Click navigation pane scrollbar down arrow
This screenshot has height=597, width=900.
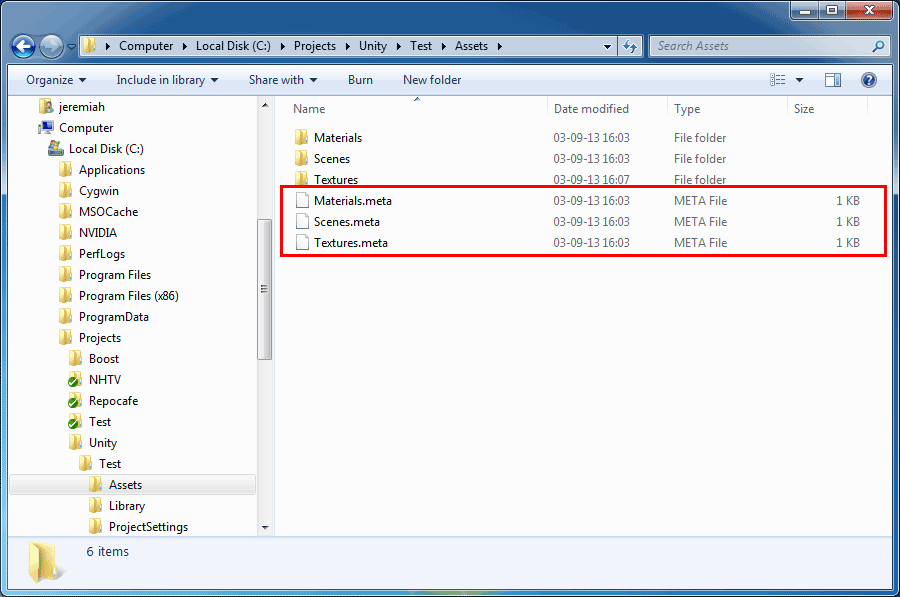(265, 528)
